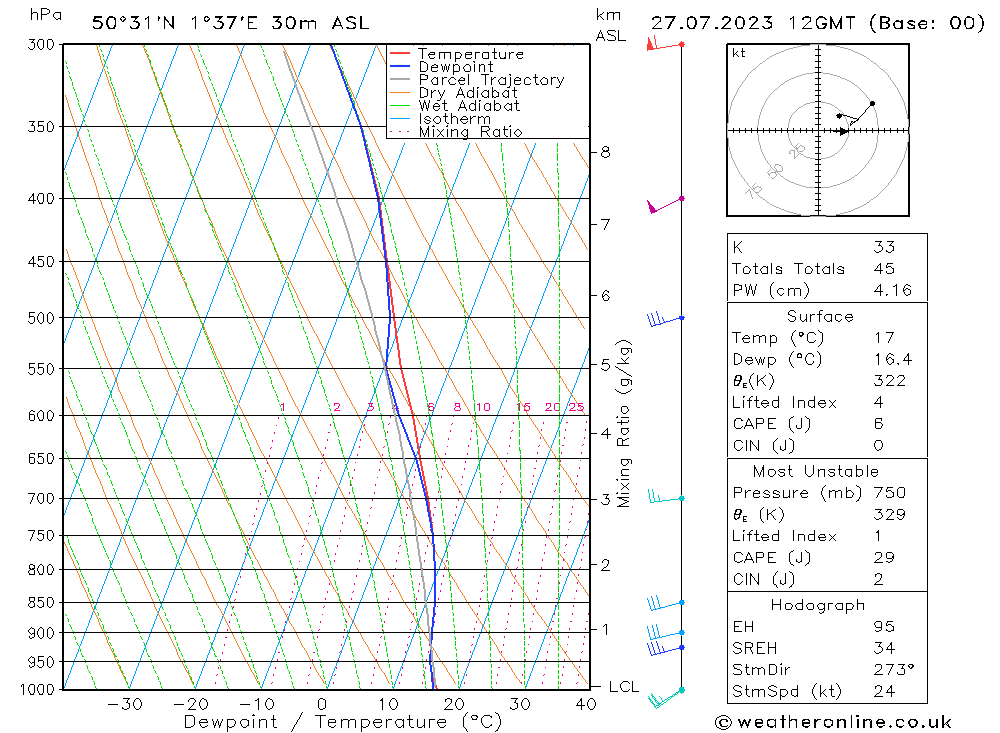Click the '300' pressure axis label
Viewport: 1000px width, 733px height.
[41, 45]
